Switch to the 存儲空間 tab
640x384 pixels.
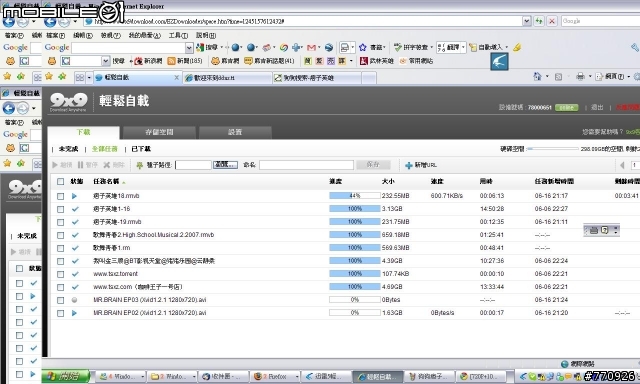(159, 132)
